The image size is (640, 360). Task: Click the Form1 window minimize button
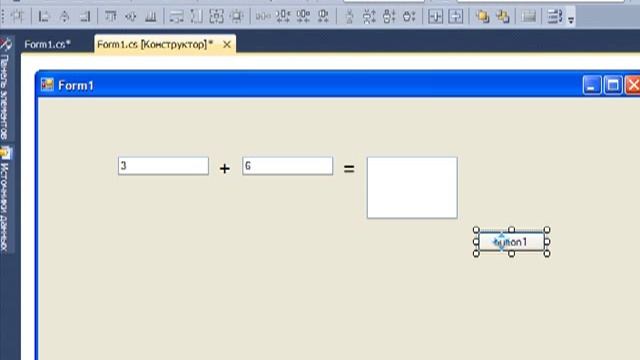click(x=592, y=85)
